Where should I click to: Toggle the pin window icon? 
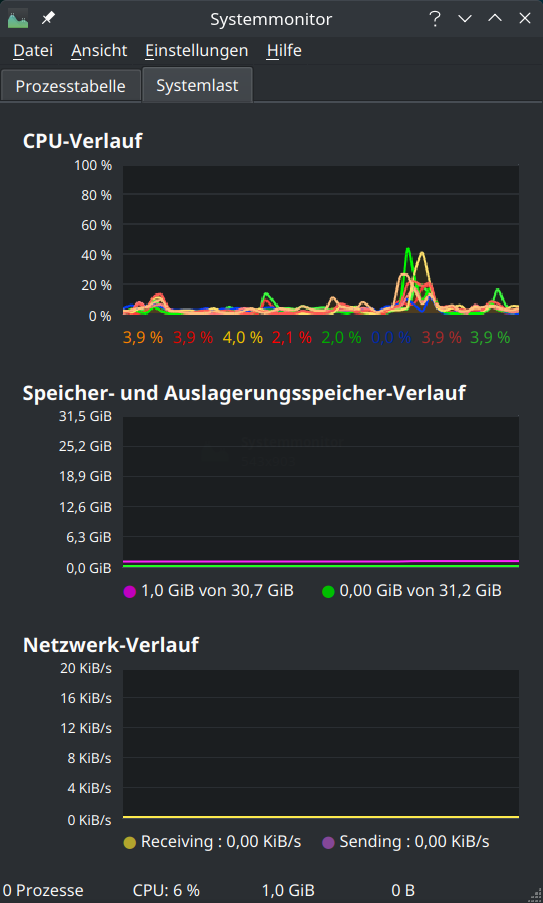click(48, 18)
